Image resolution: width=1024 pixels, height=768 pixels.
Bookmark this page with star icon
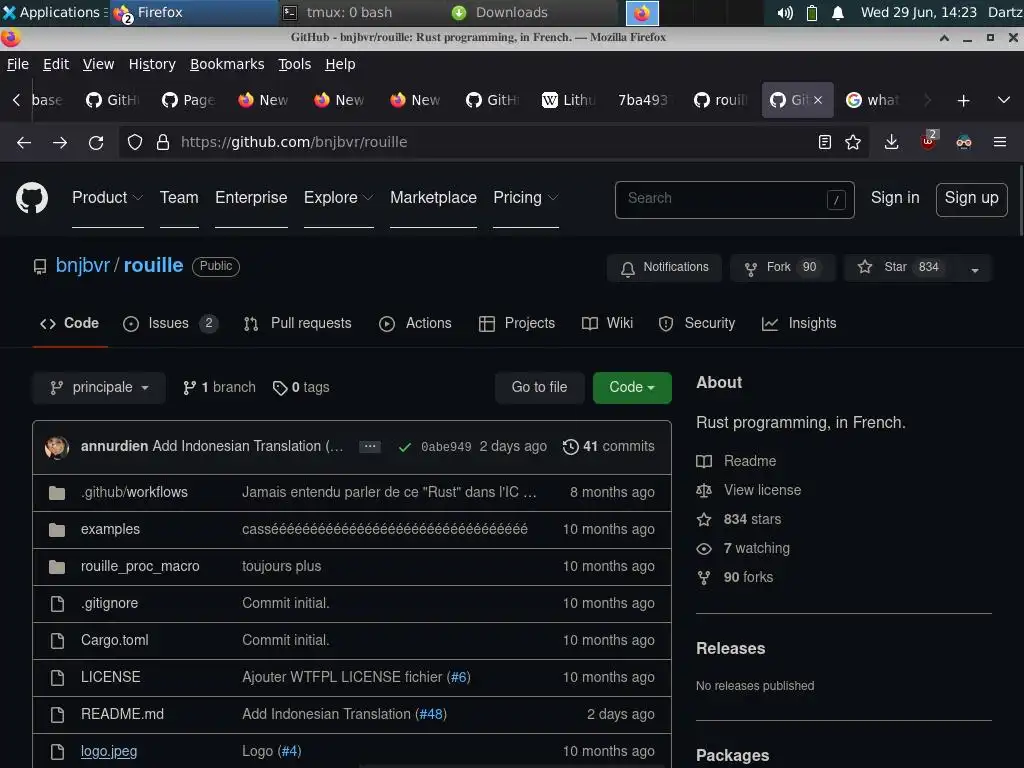coord(853,142)
